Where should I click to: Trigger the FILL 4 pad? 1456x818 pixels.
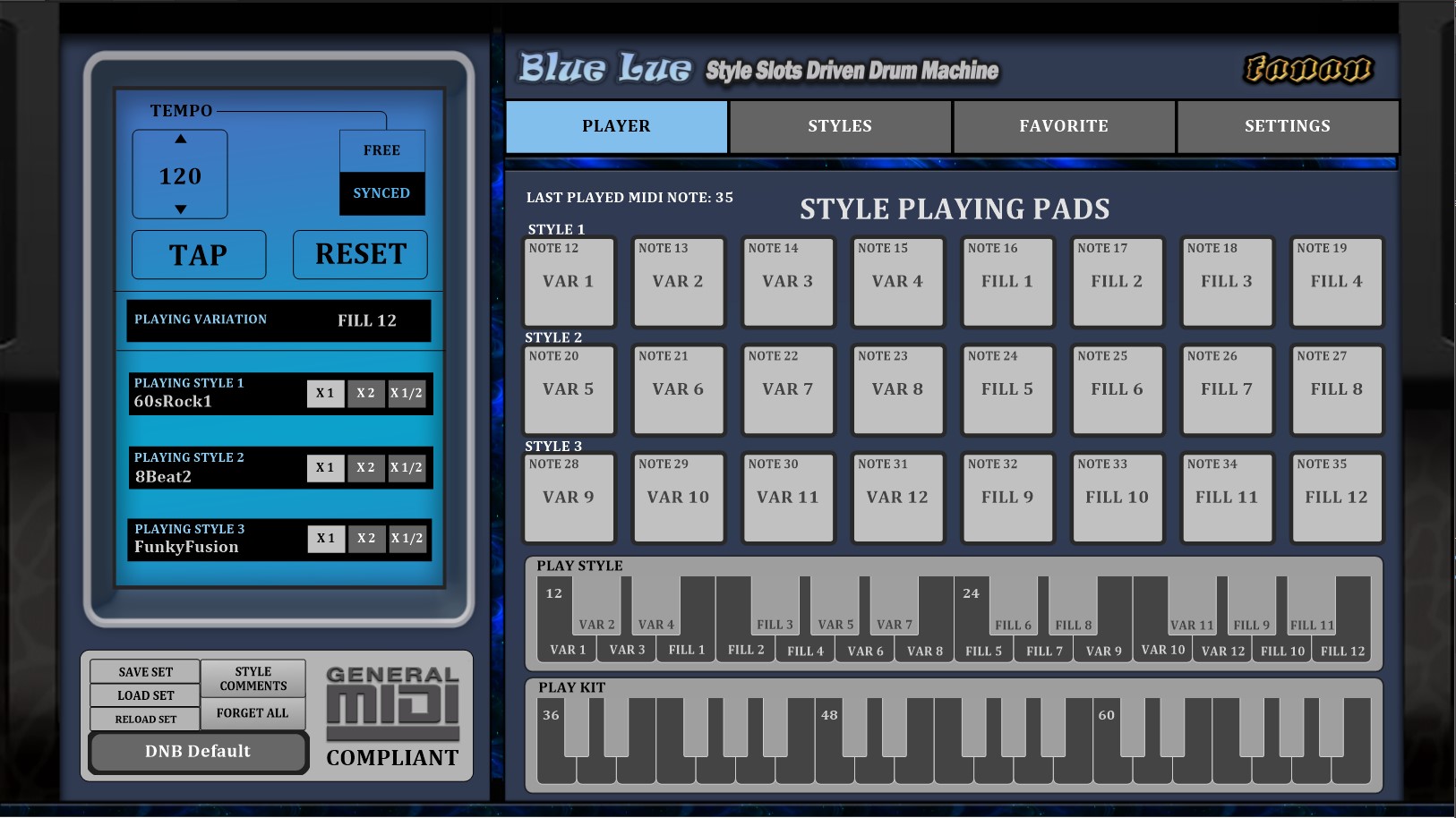[x=1337, y=282]
